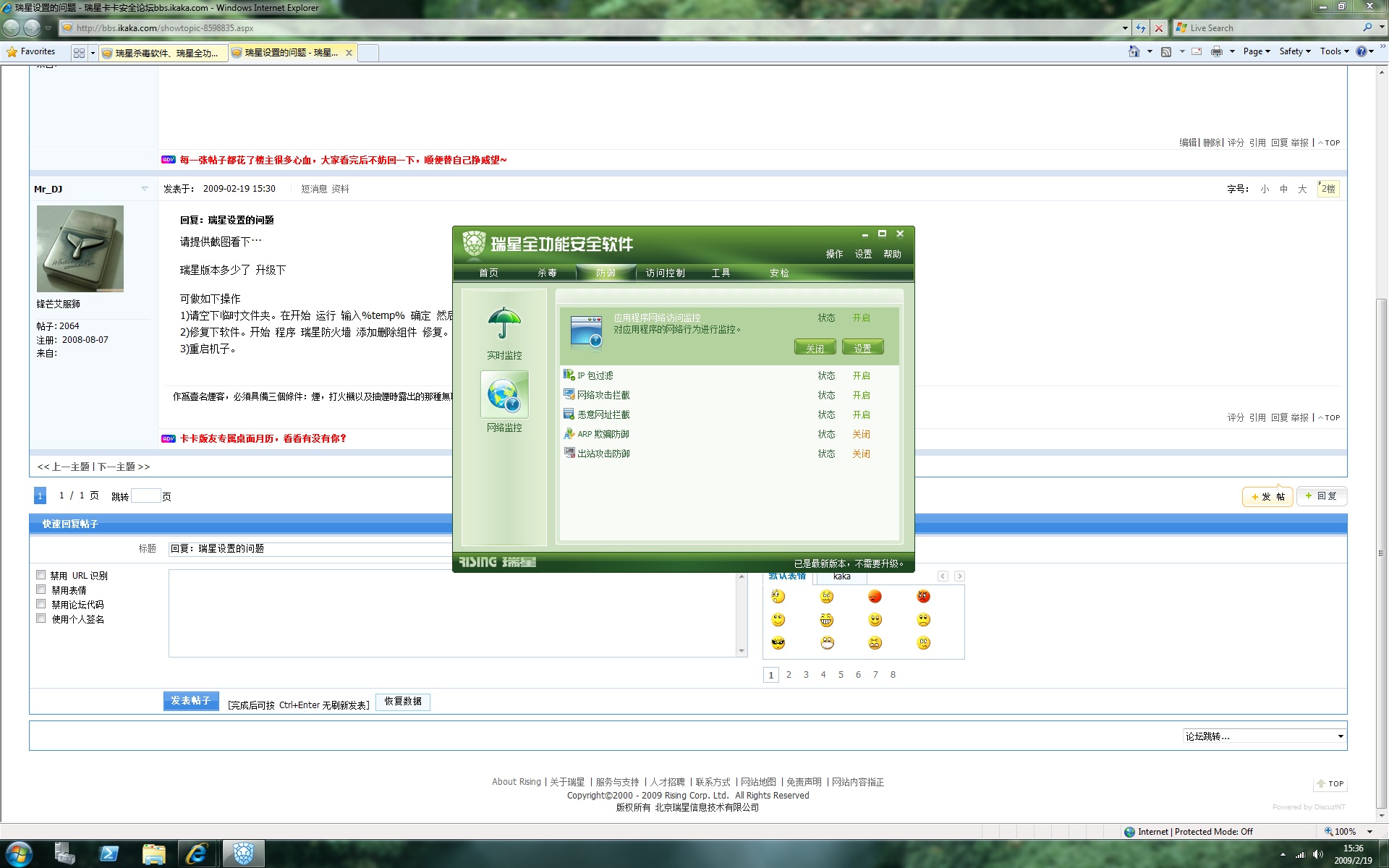Launch Internet Explorer from taskbar
This screenshot has width=1389, height=868.
197,854
